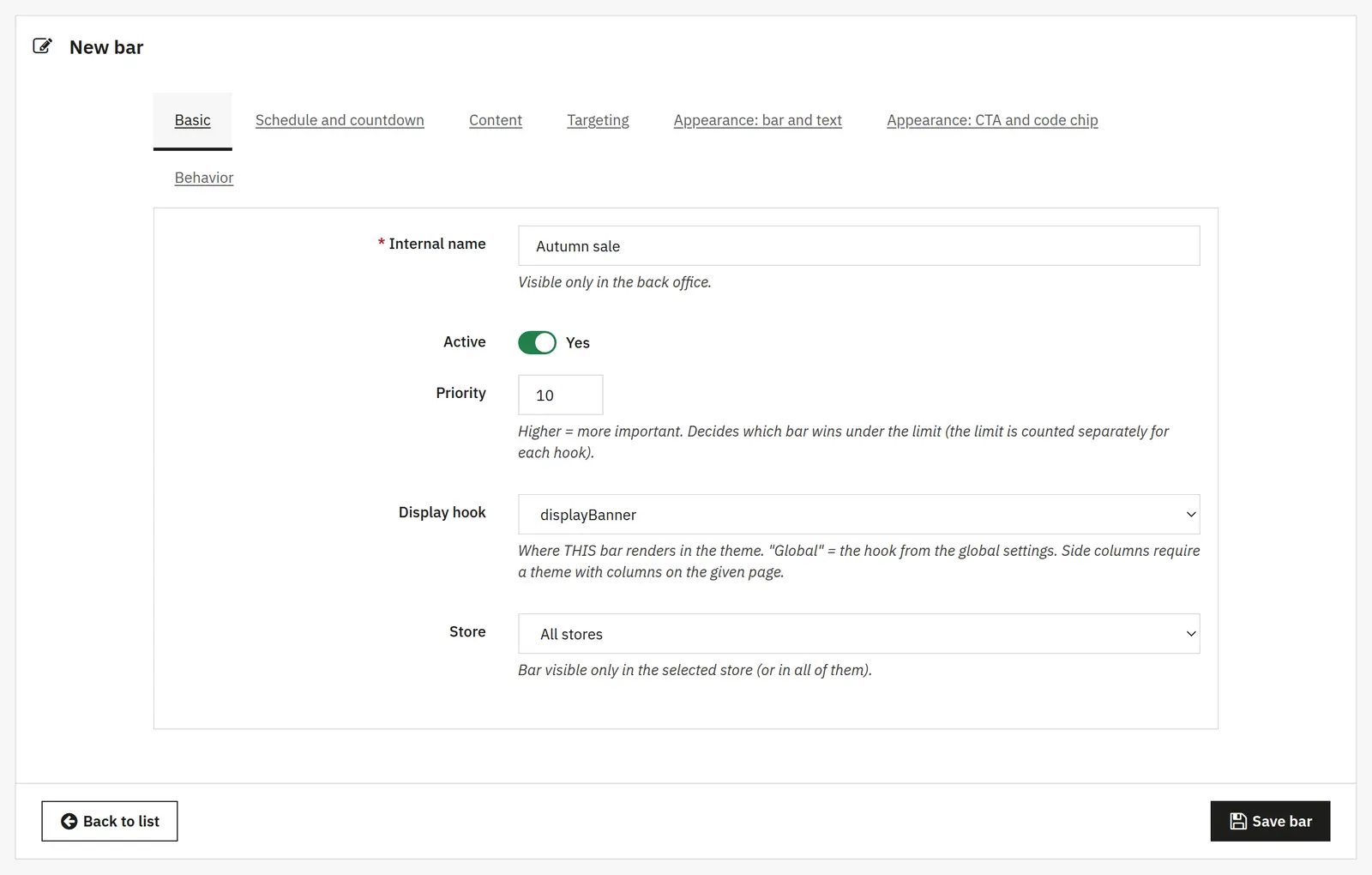Screen dimensions: 1372x875
Task: Open the Display hook dropdown
Action: pyautogui.click(x=858, y=515)
